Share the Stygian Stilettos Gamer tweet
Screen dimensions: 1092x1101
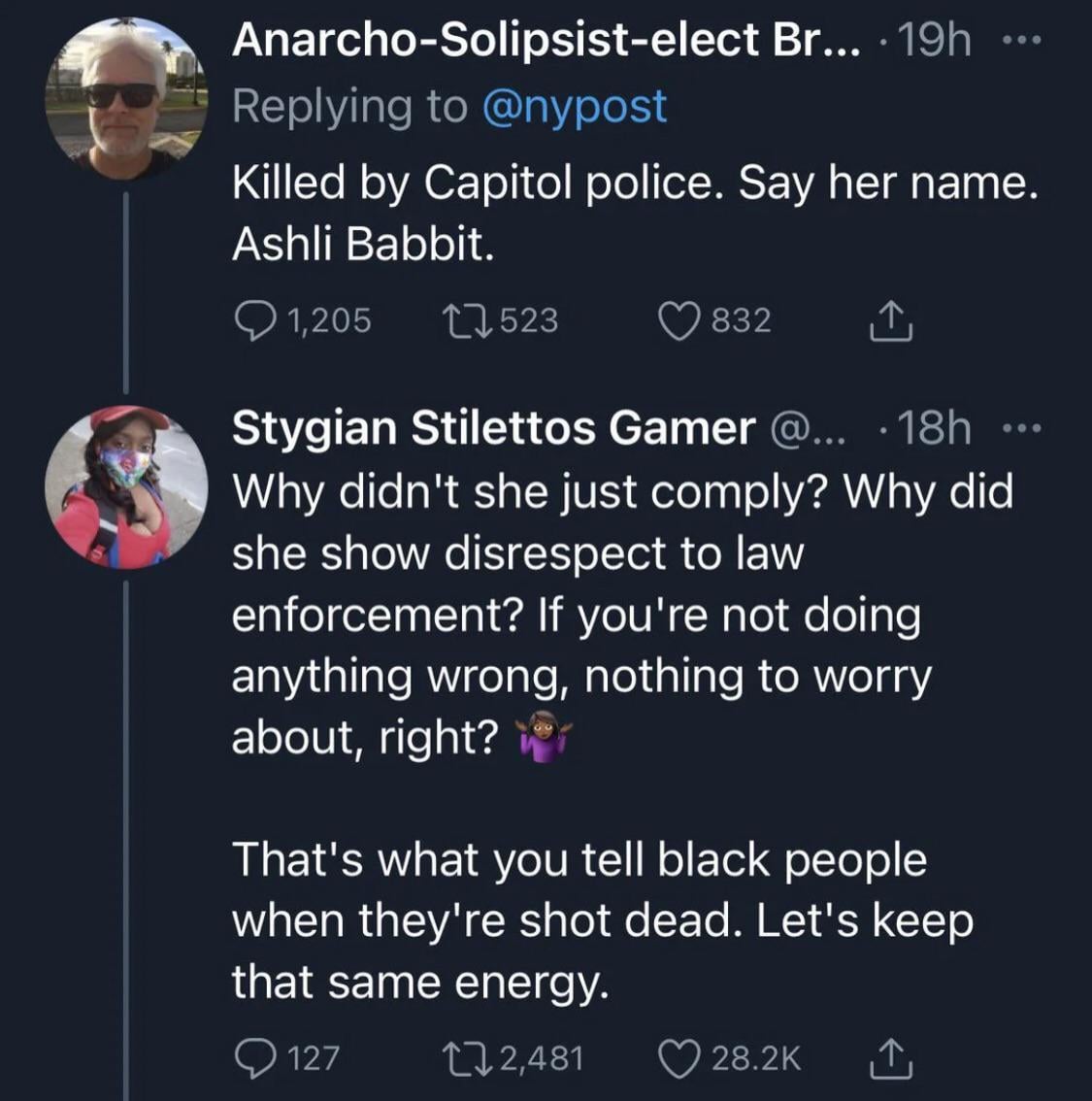[890, 1057]
